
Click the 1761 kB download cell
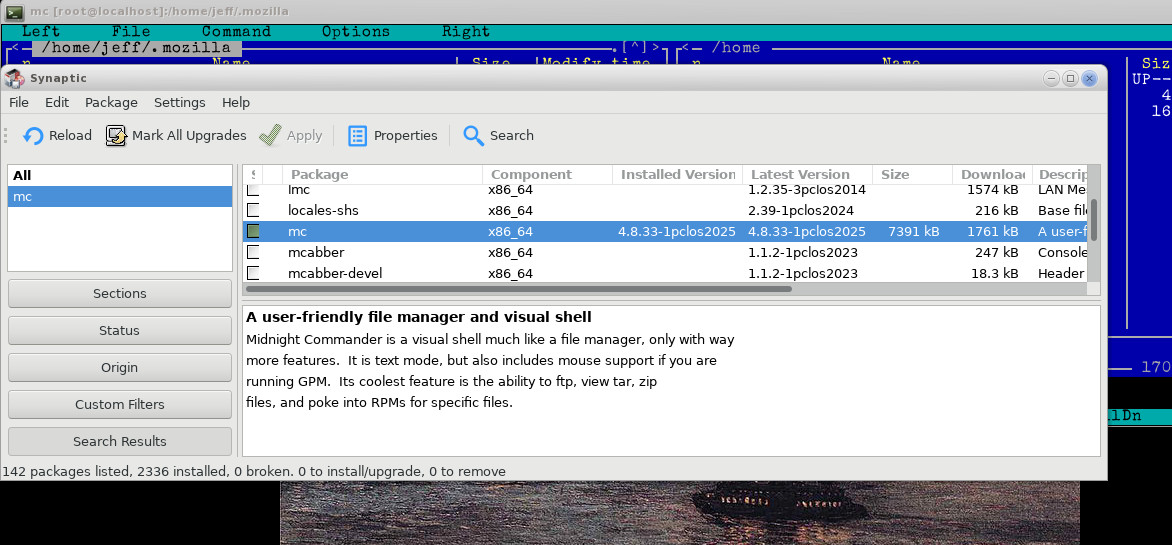[x=993, y=231]
